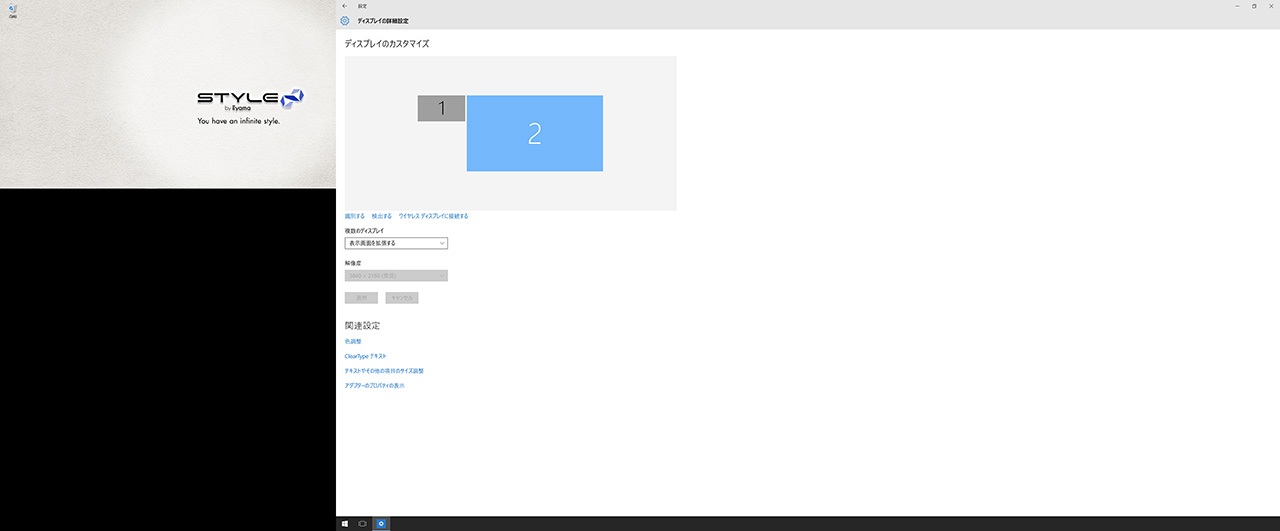
Task: Click the 検出する link
Action: (x=382, y=216)
